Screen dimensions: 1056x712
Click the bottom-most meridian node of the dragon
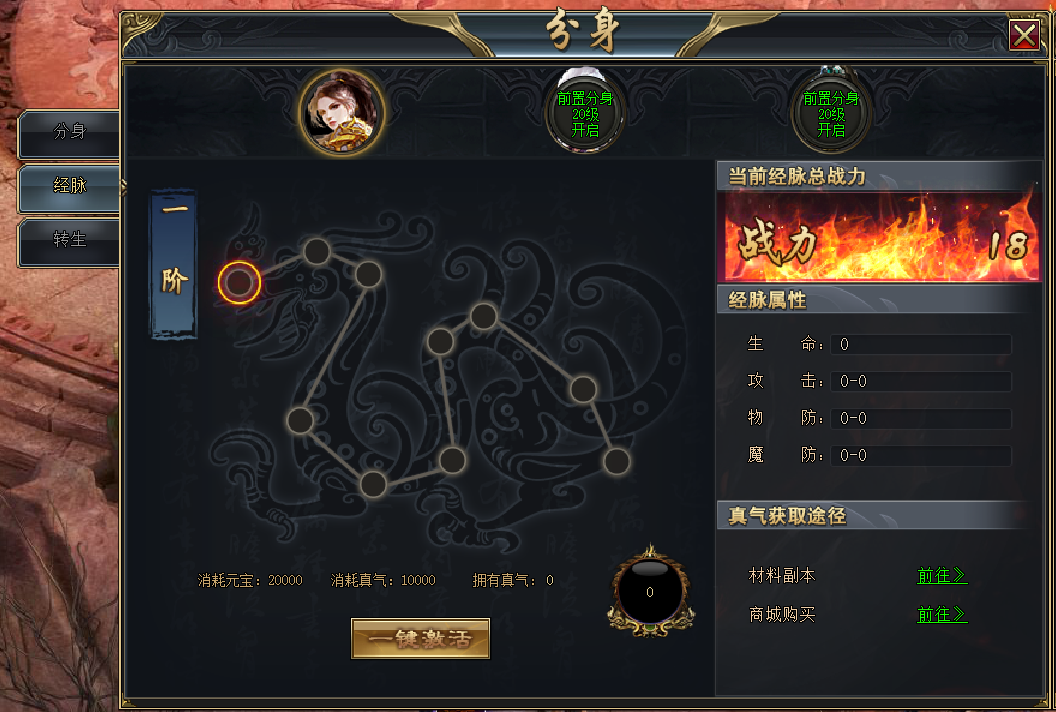pos(372,484)
